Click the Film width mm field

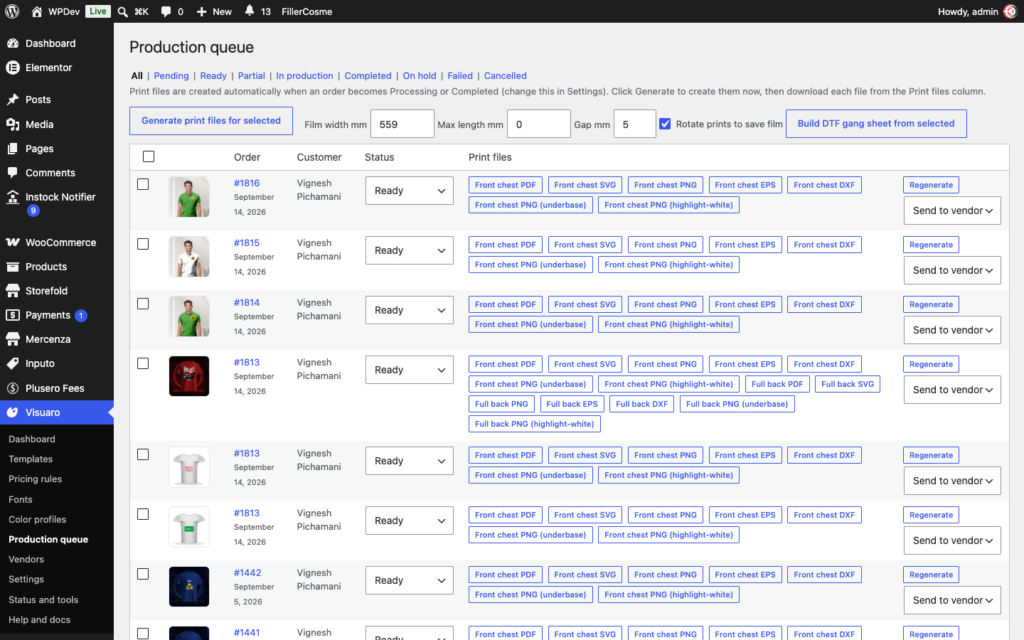coord(402,124)
